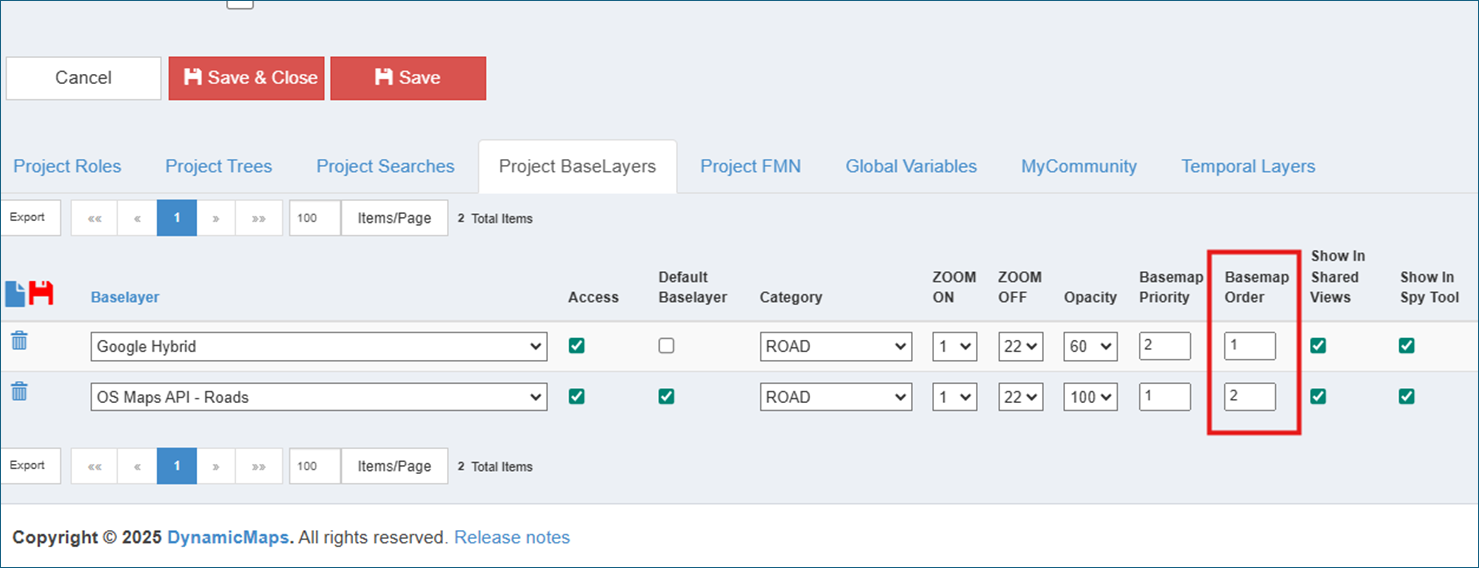Open Category dropdown in OS Maps row
The width and height of the screenshot is (1479, 568).
point(836,397)
